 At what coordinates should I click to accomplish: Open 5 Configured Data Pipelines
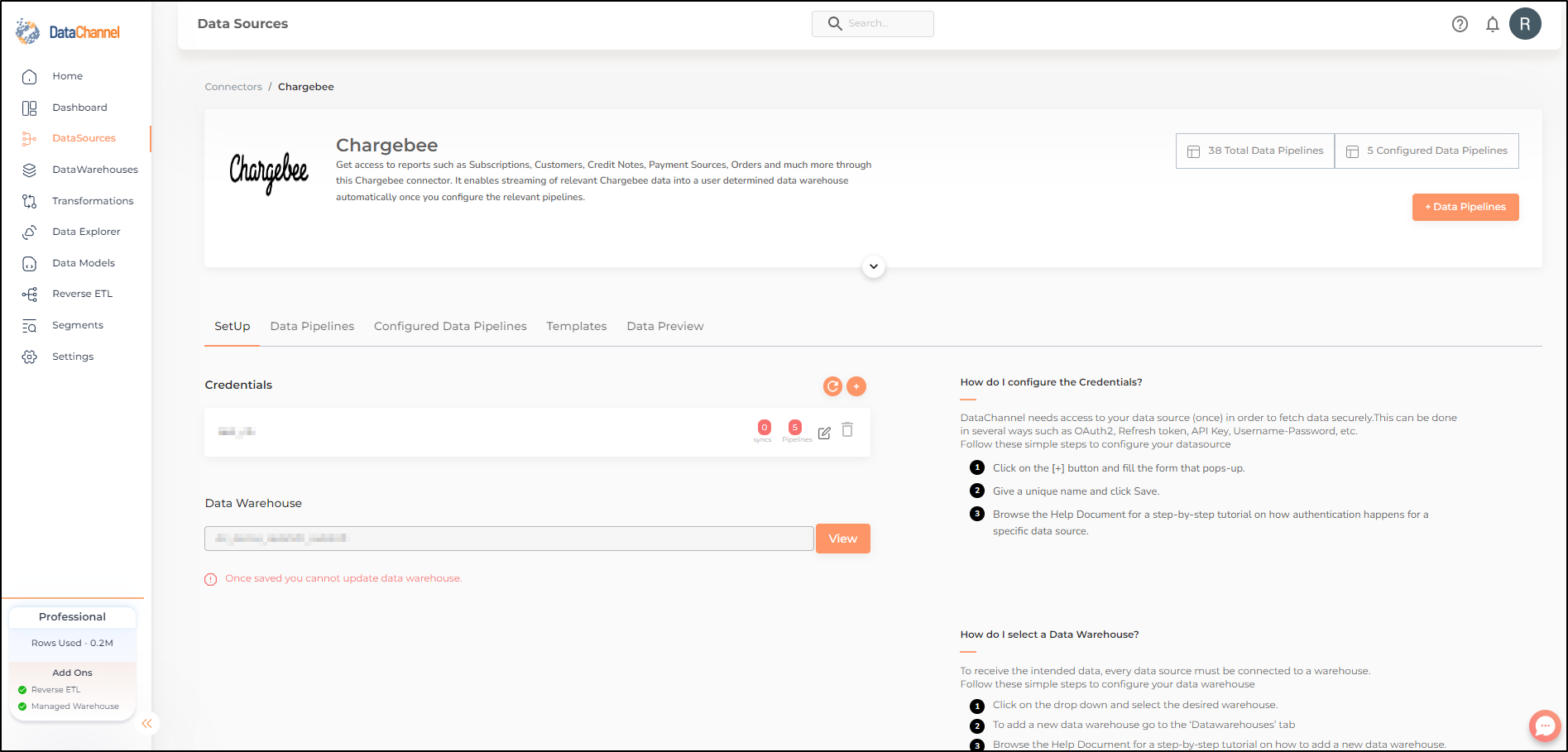click(1427, 151)
